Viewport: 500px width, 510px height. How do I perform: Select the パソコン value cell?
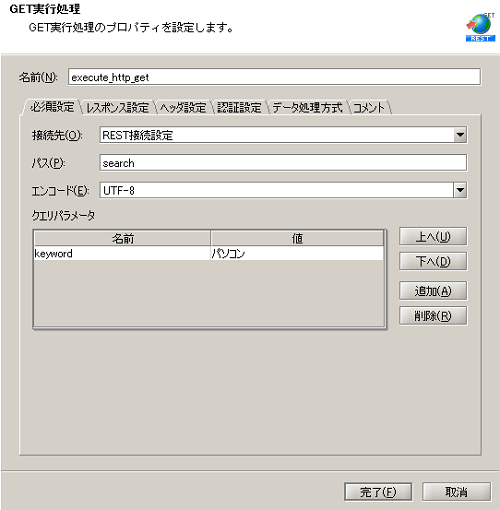coord(297,253)
